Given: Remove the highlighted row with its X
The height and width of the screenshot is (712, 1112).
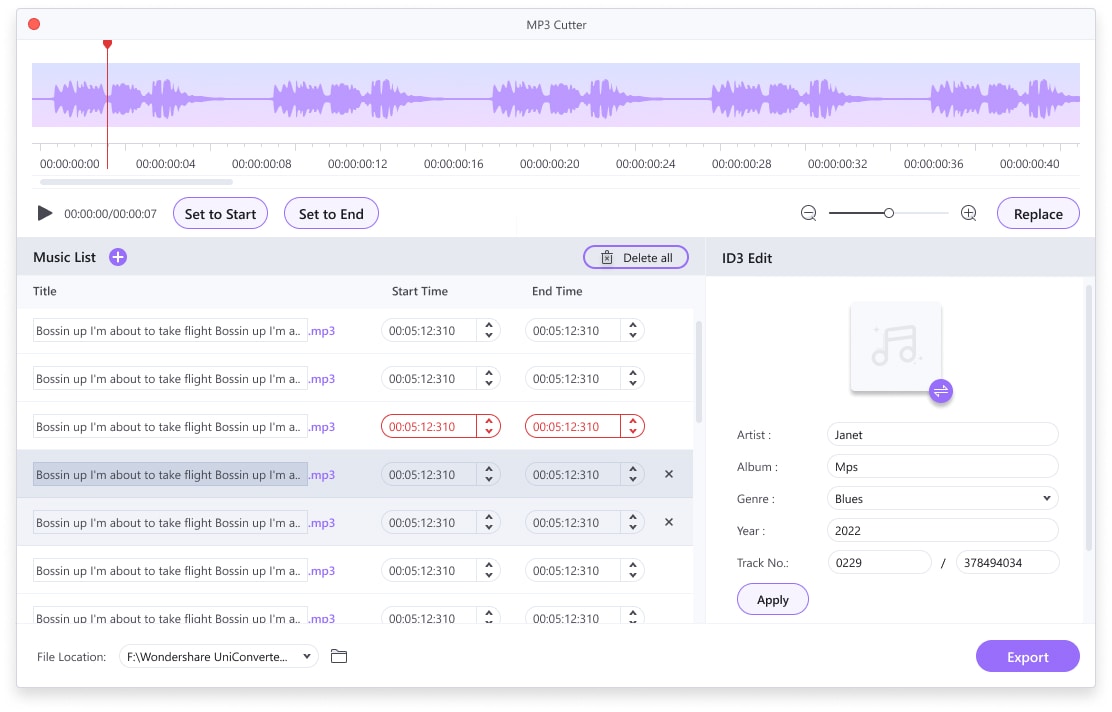Looking at the screenshot, I should click(669, 474).
